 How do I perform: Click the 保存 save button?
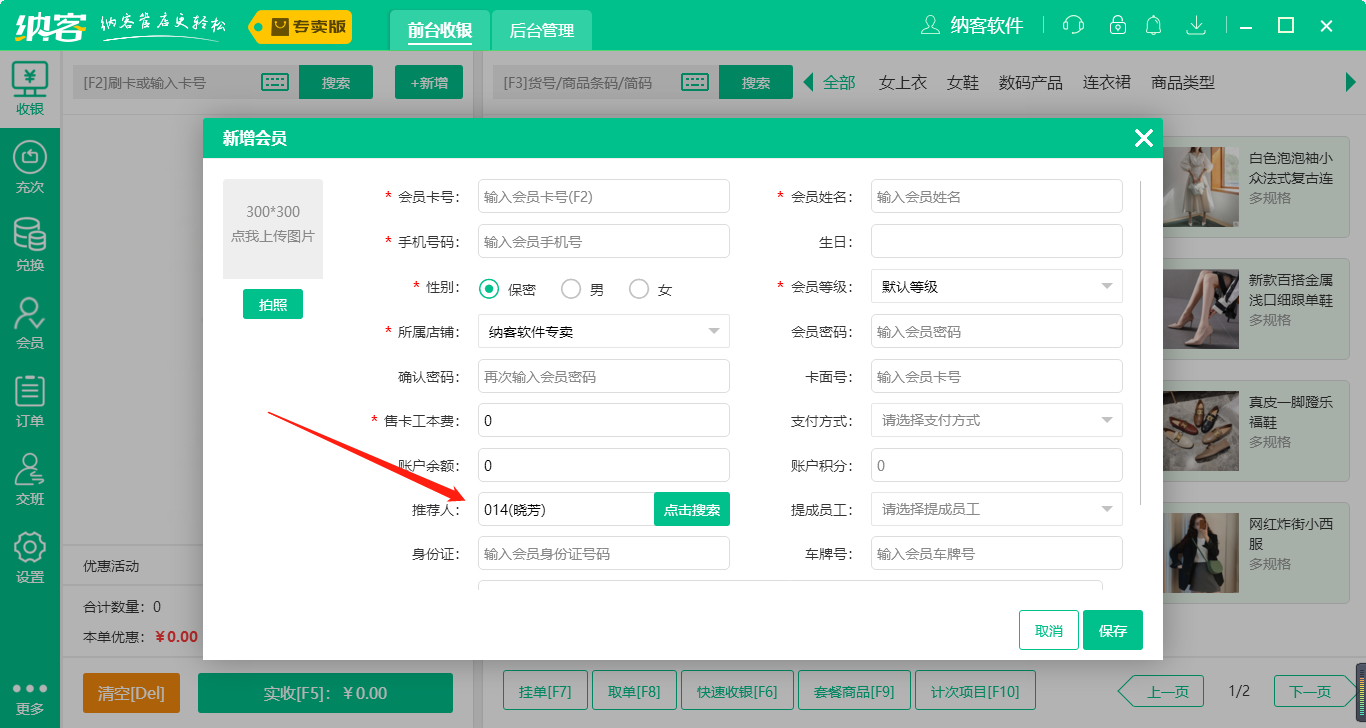(1113, 630)
